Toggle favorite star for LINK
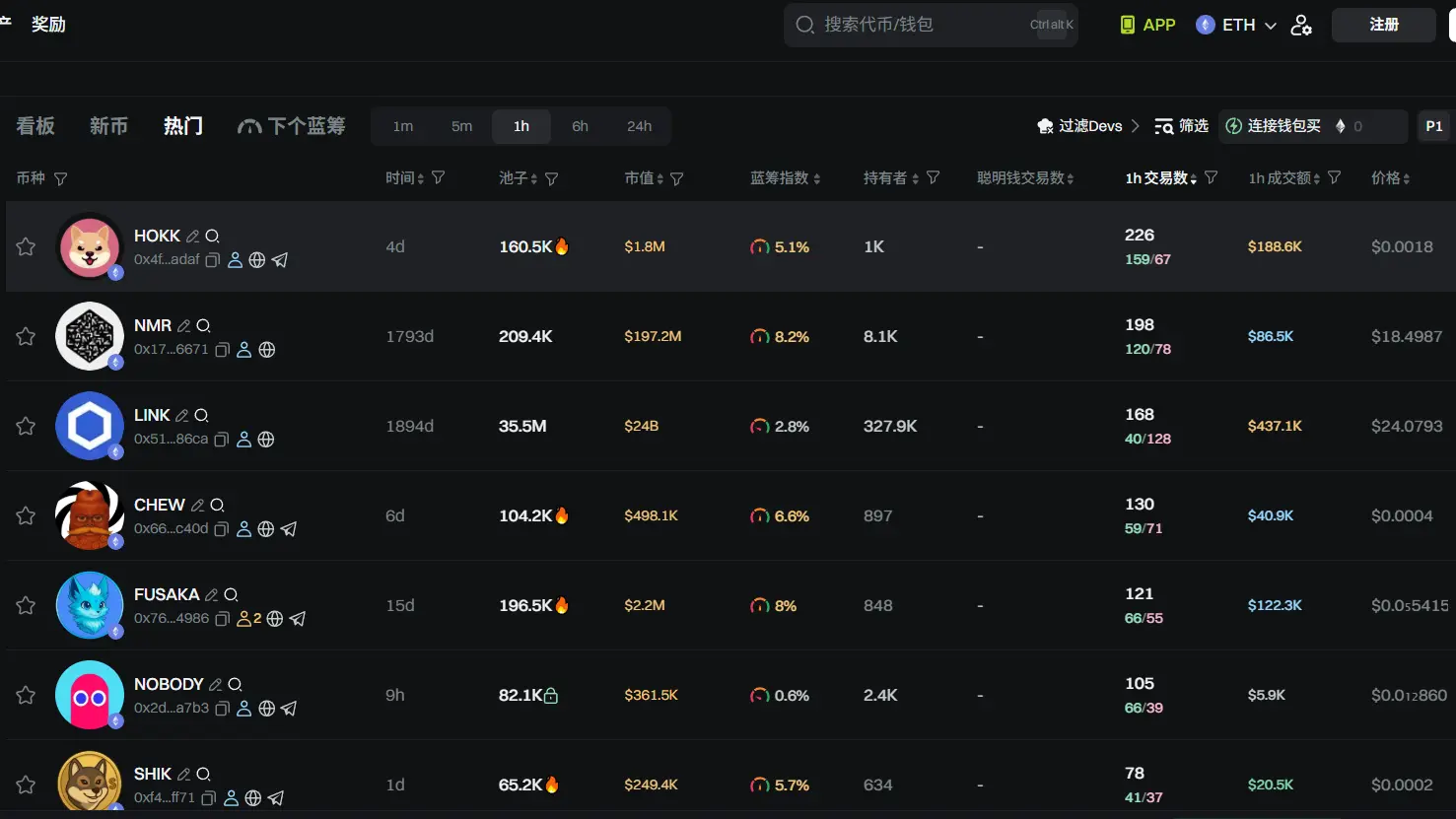This screenshot has height=819, width=1456. [x=26, y=426]
